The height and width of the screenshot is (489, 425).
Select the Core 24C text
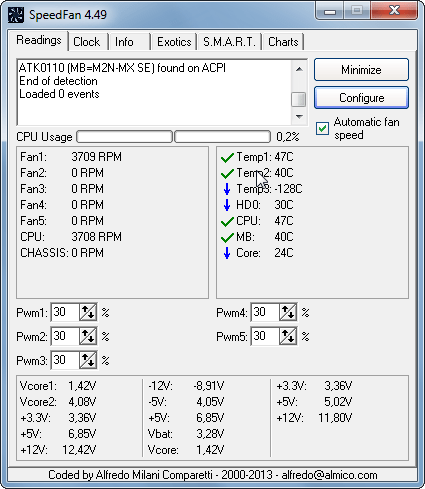265,253
